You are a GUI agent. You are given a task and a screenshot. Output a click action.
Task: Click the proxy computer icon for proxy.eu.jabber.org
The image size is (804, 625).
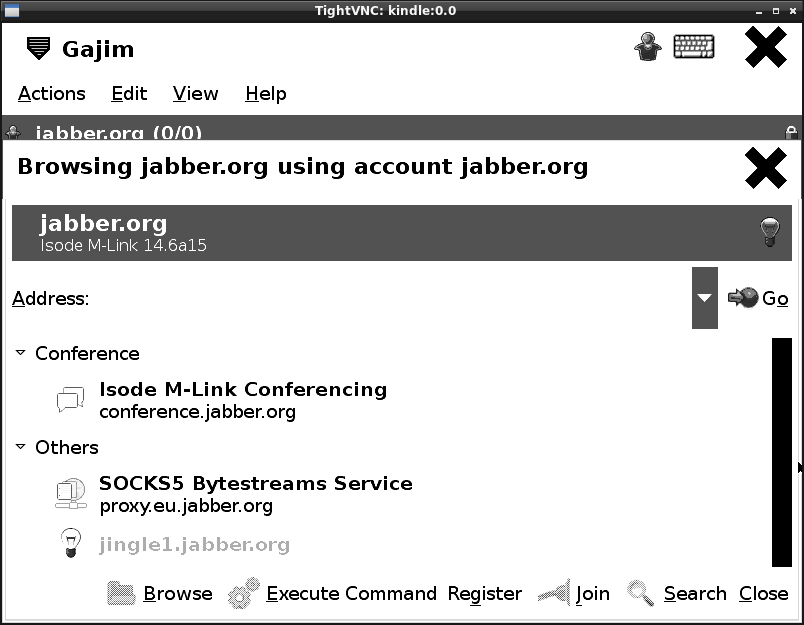click(70, 494)
